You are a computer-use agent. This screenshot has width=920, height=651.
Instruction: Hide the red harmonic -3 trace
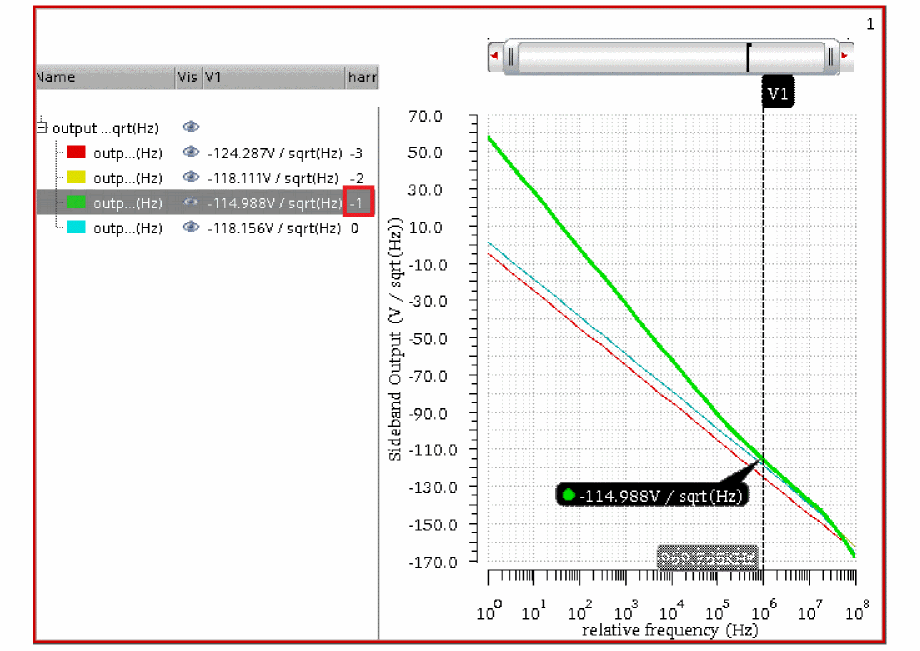[191, 152]
